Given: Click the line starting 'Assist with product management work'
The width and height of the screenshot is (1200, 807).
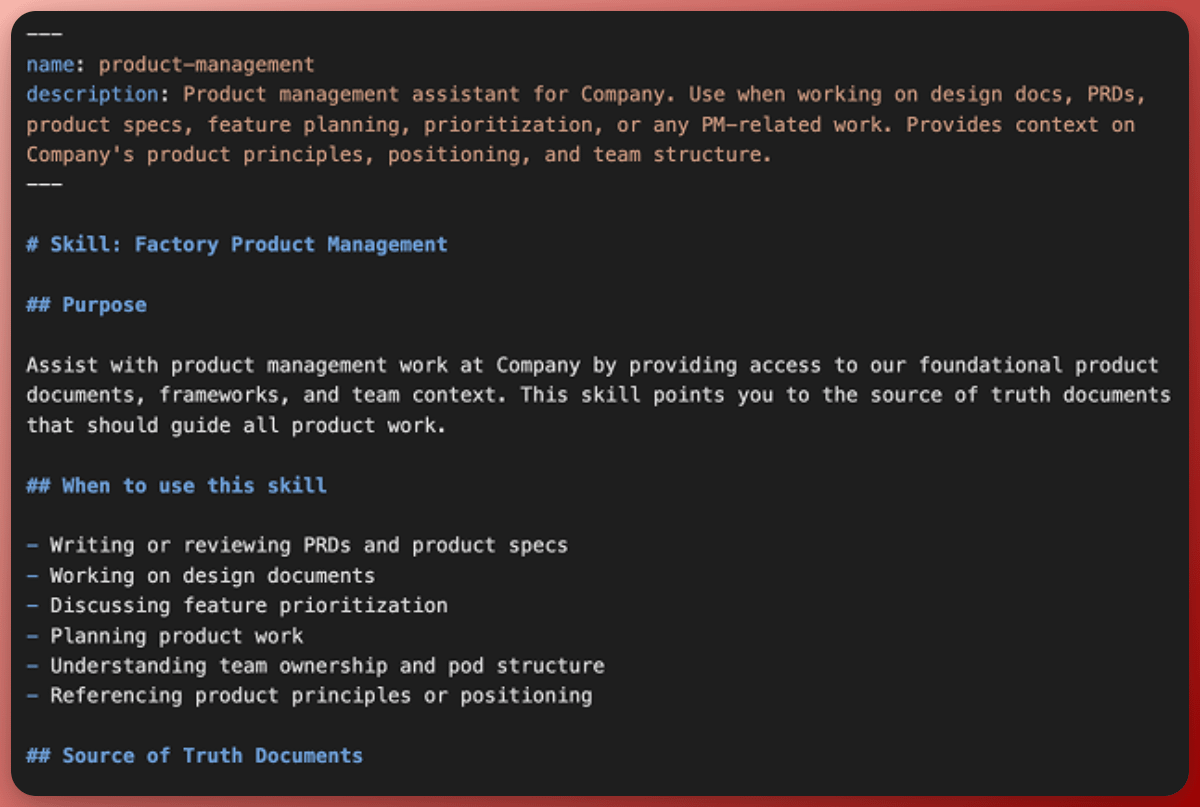Looking at the screenshot, I should pyautogui.click(x=592, y=365).
